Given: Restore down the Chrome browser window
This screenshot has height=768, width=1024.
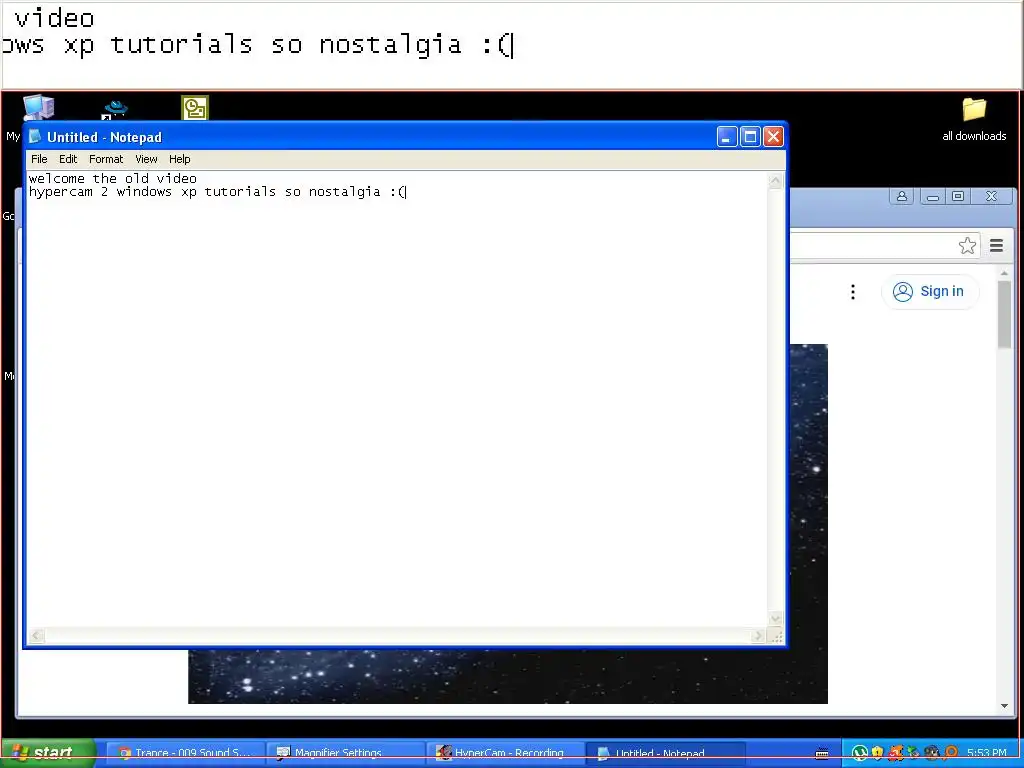Looking at the screenshot, I should (958, 196).
